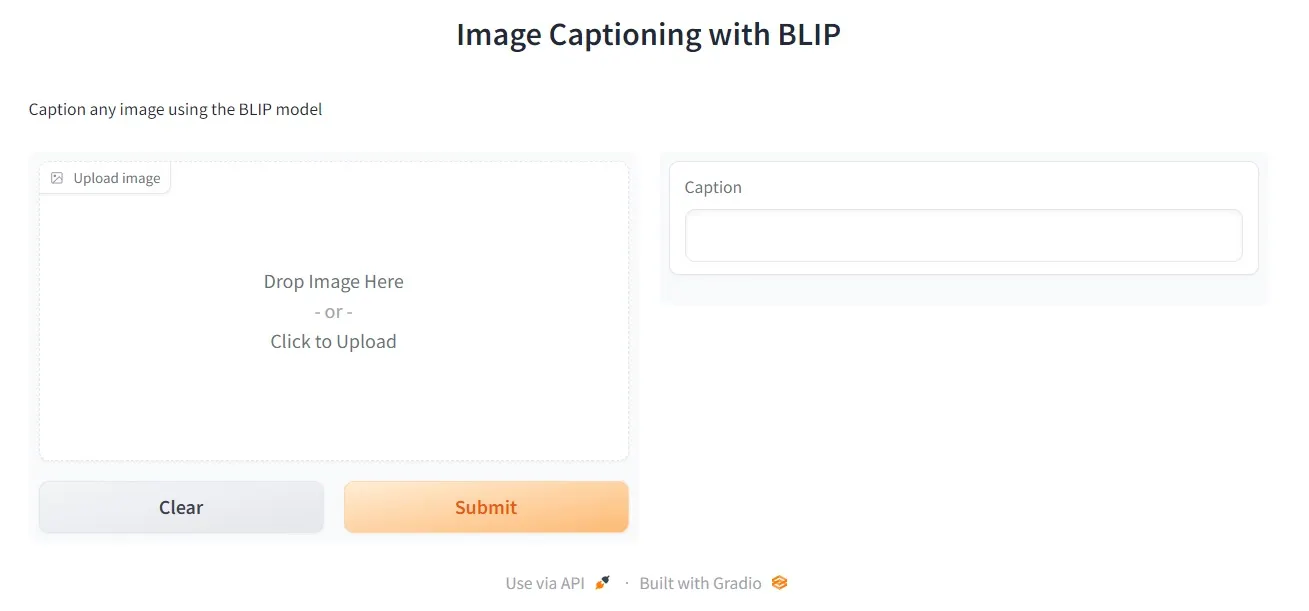Click the description text about BLIP model
1309x611 pixels.
[176, 110]
